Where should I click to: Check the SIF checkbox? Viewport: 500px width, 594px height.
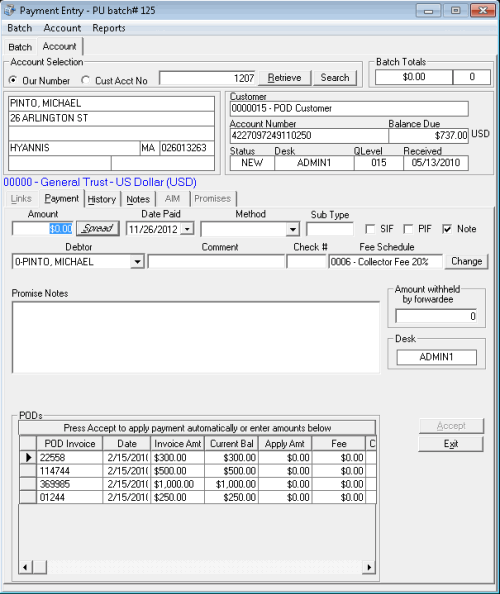(370, 229)
